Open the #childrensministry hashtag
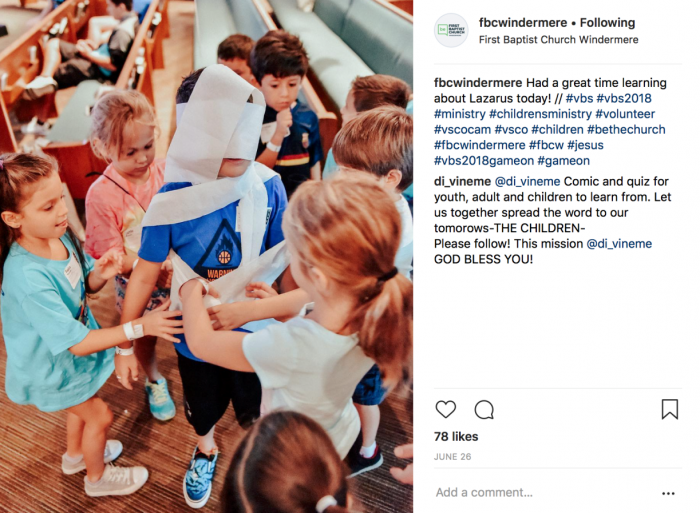Viewport: 700px width, 513px height. click(540, 114)
